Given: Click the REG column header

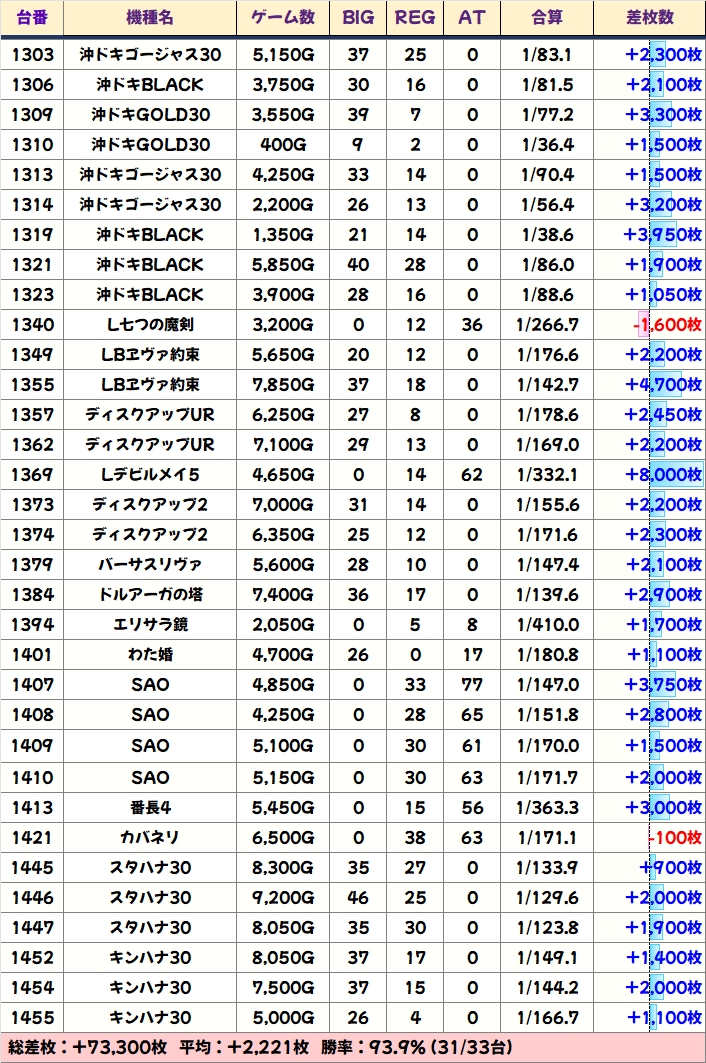Looking at the screenshot, I should point(415,18).
